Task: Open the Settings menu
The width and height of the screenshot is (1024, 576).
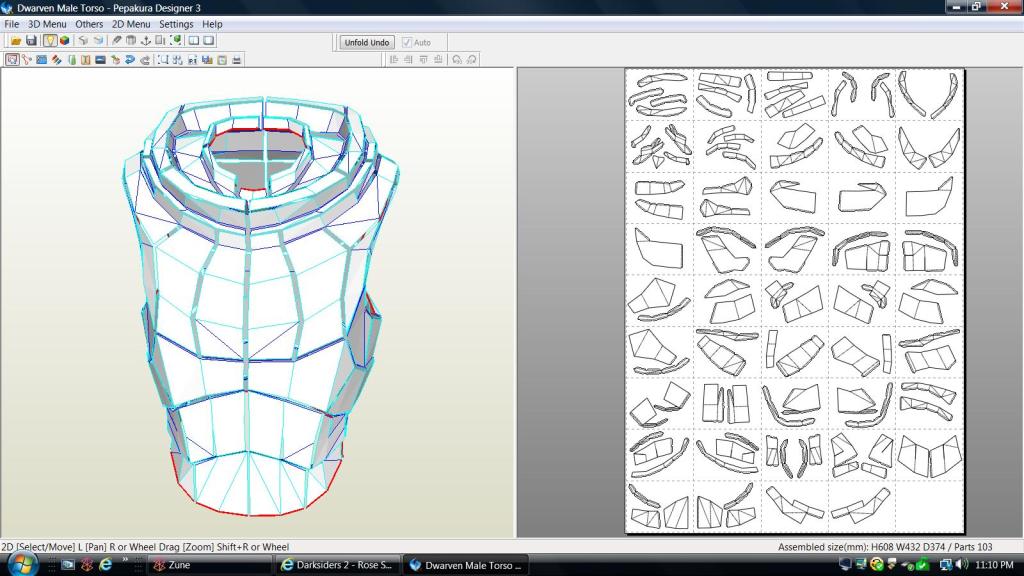Action: [x=176, y=24]
